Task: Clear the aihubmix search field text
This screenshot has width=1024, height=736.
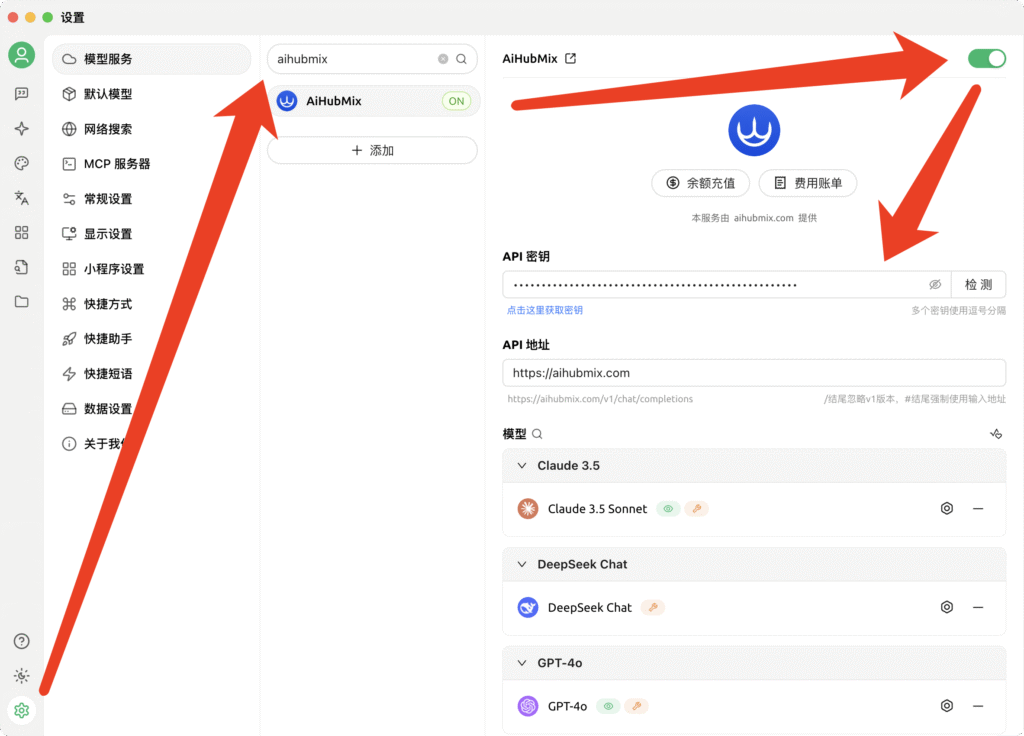Action: coord(443,59)
